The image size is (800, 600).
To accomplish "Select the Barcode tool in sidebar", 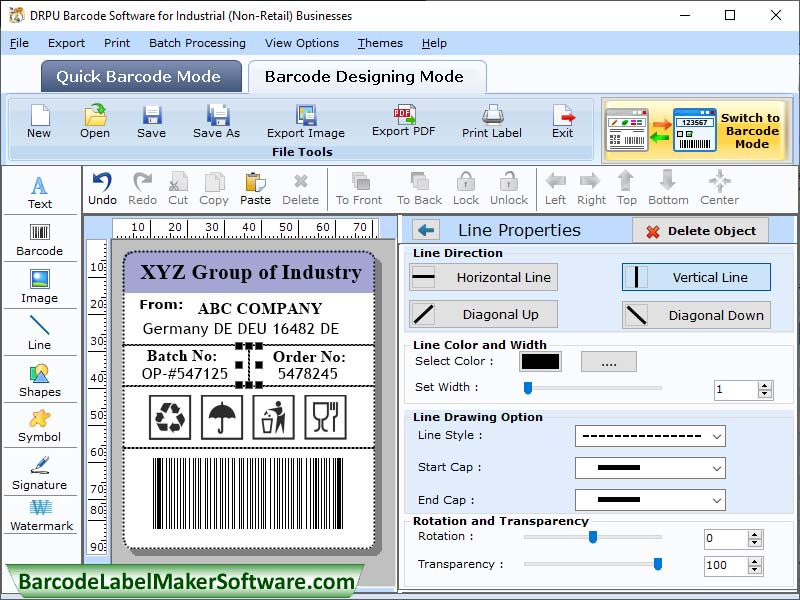I will pos(40,239).
